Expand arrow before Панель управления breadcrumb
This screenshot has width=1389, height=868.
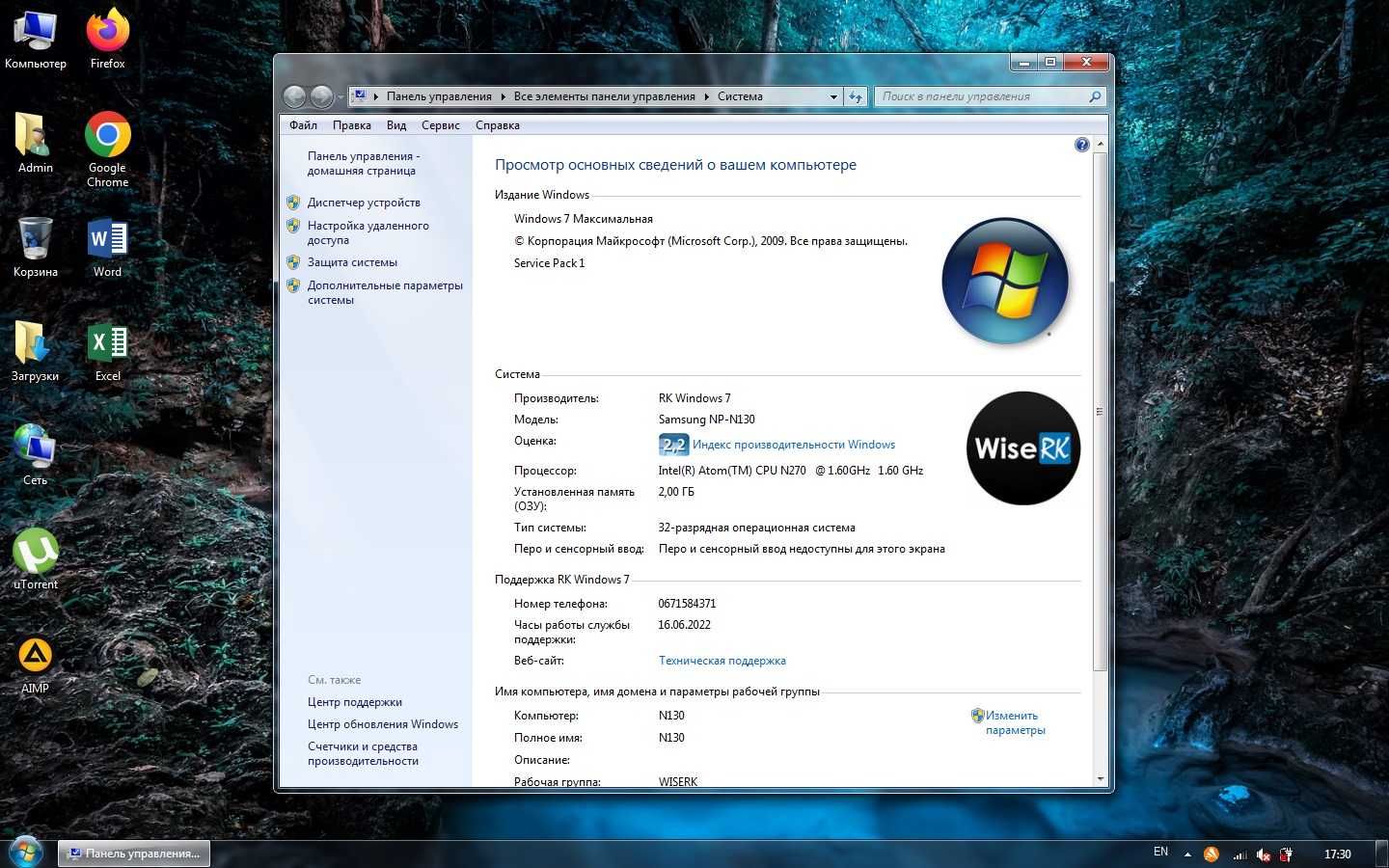[376, 96]
